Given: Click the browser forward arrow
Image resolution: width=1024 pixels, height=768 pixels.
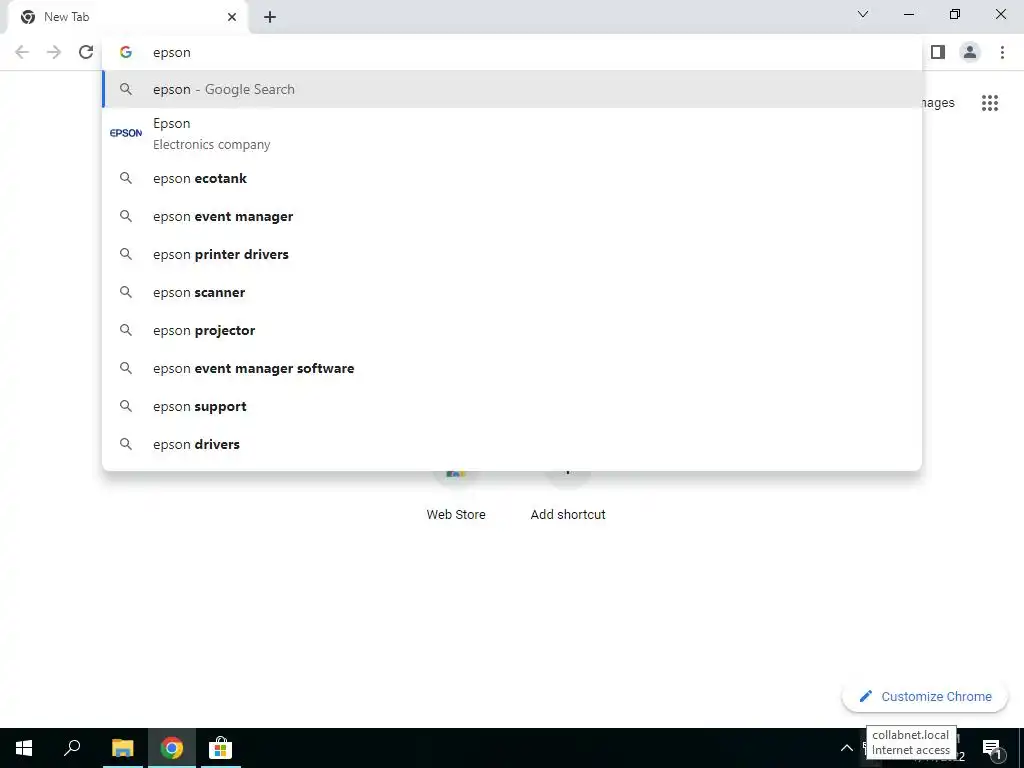Looking at the screenshot, I should coord(54,52).
